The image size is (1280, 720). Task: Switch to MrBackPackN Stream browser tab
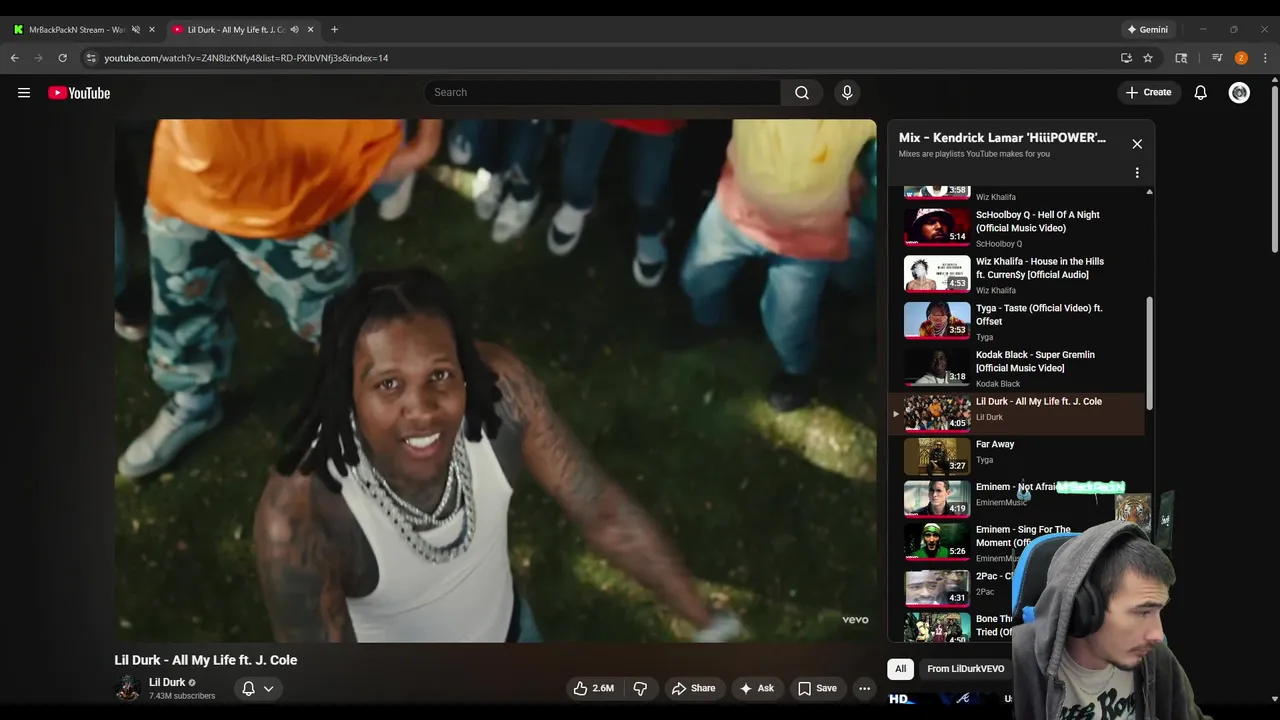point(77,30)
